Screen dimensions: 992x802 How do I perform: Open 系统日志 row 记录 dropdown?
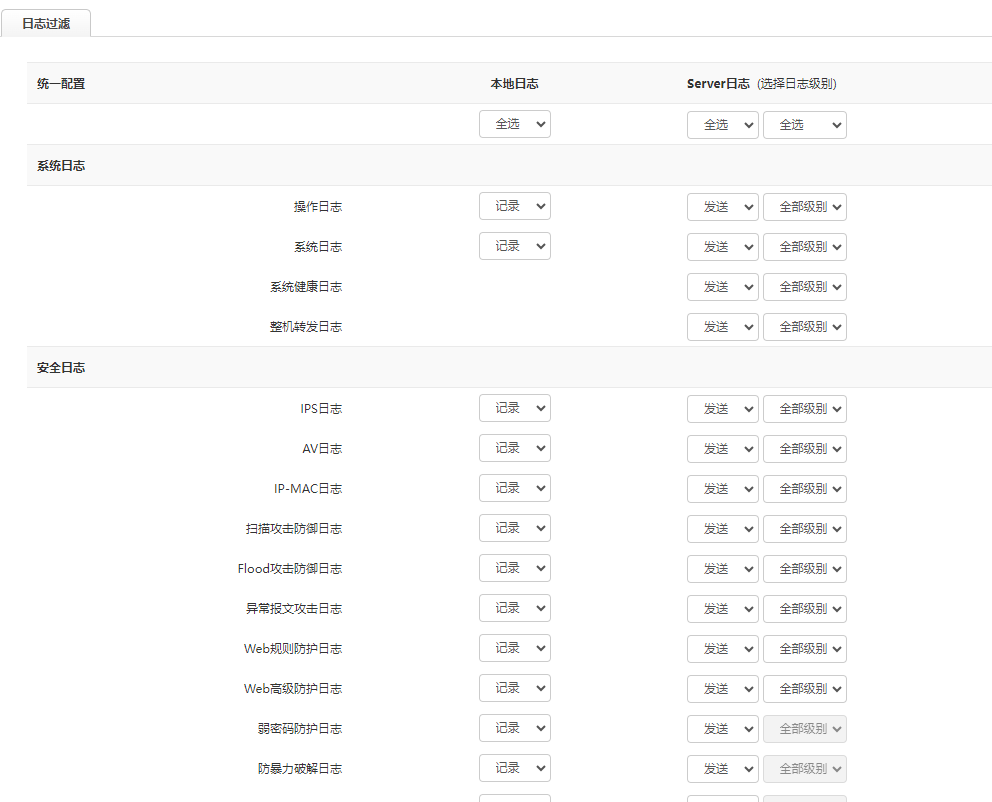515,246
